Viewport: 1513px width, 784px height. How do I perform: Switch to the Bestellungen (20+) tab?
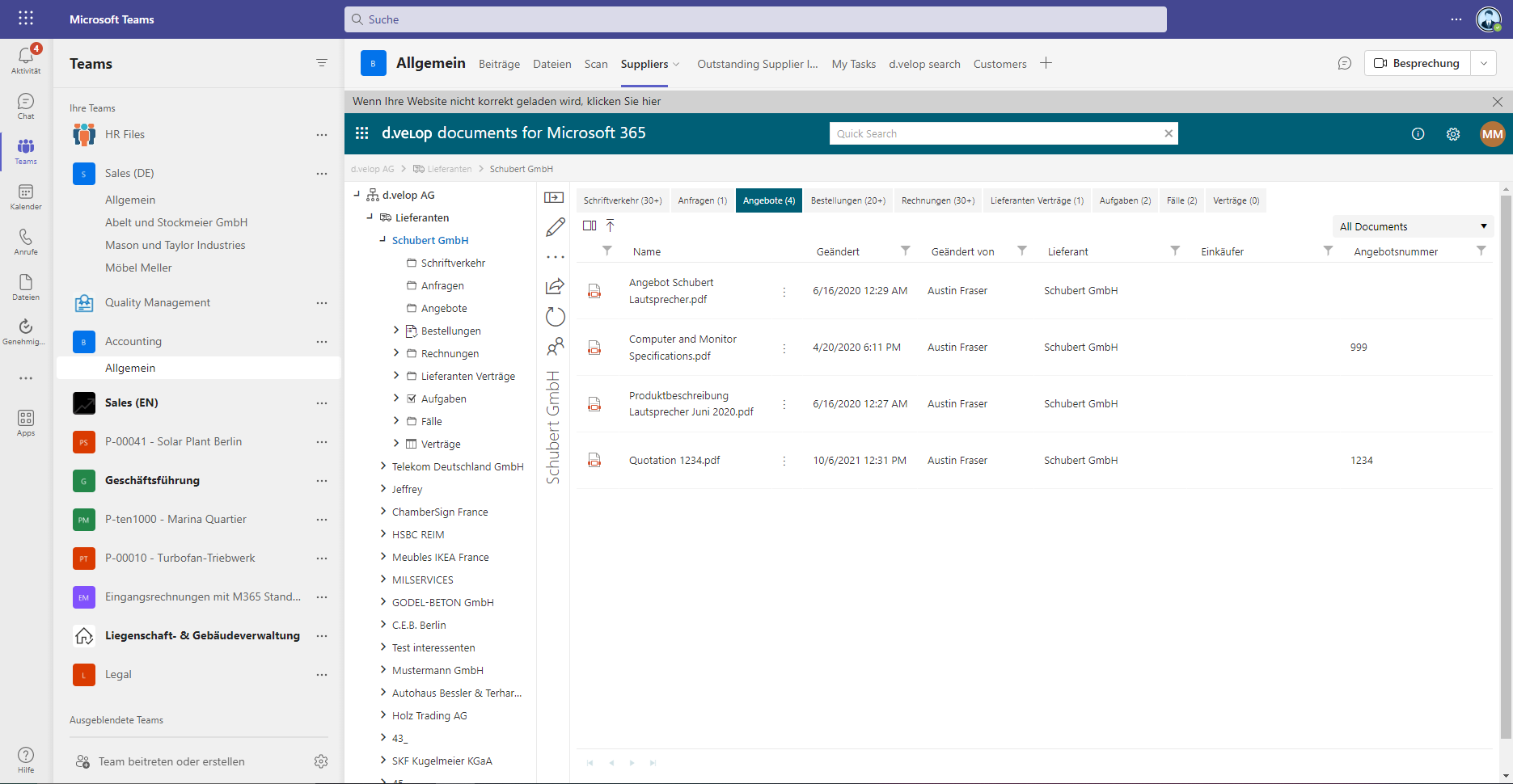848,200
